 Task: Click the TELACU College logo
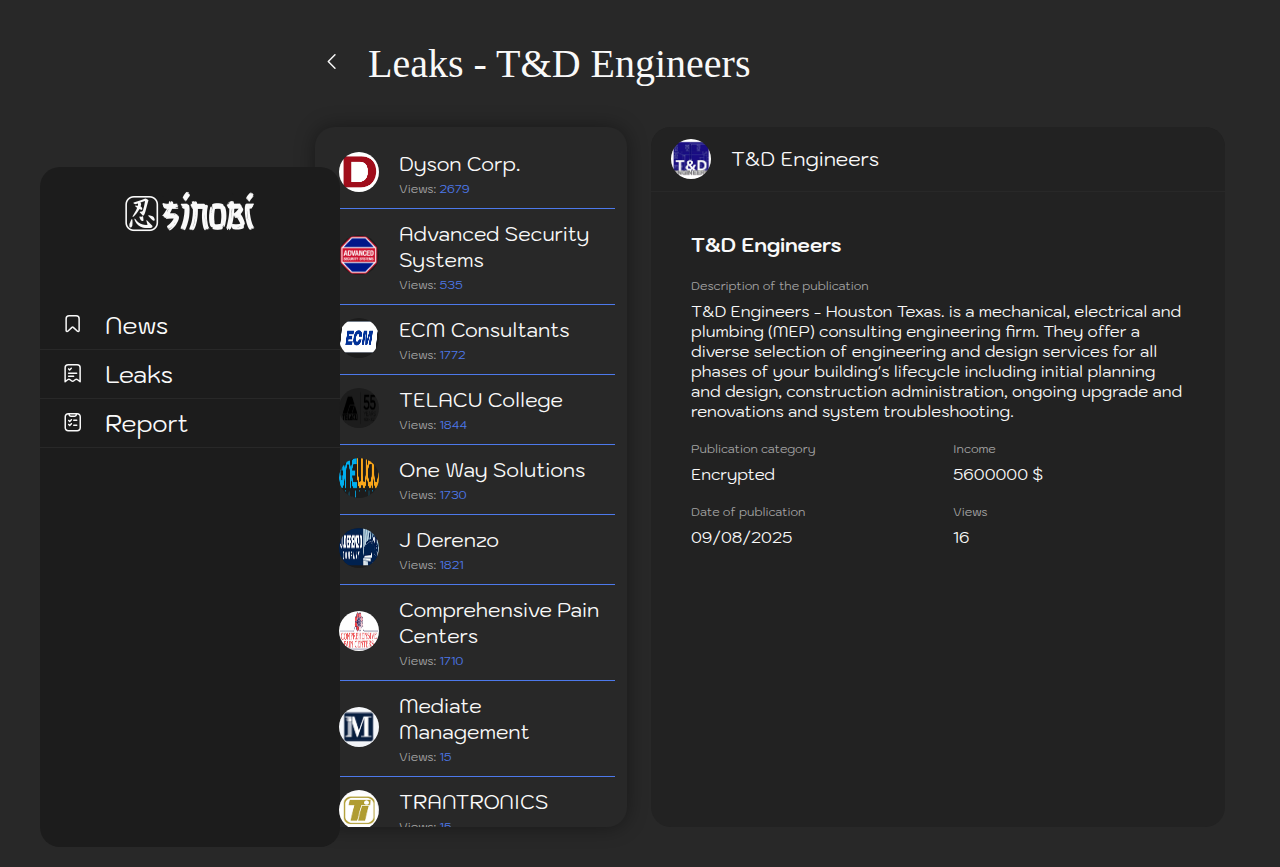click(x=359, y=408)
